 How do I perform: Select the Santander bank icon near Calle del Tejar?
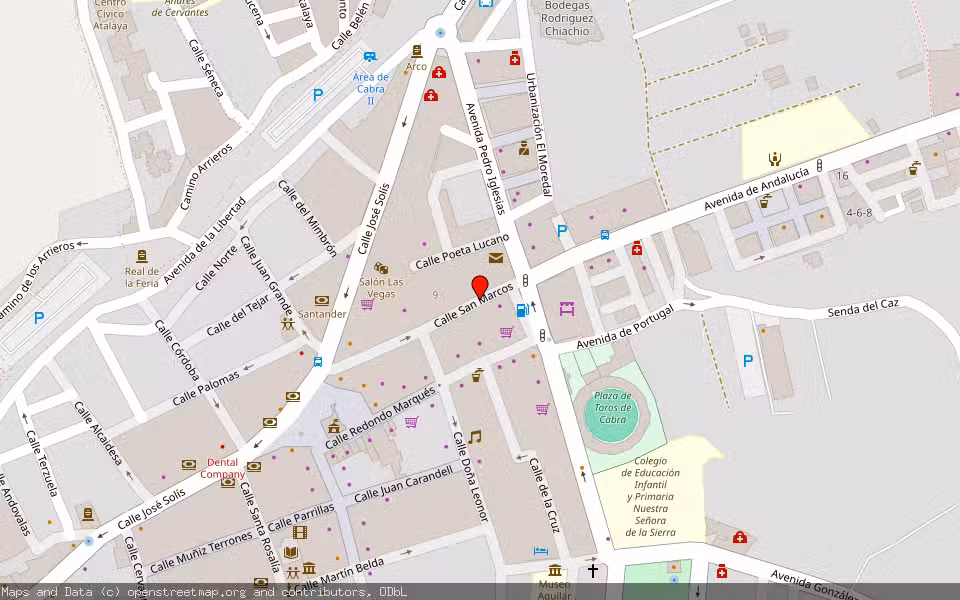click(320, 301)
